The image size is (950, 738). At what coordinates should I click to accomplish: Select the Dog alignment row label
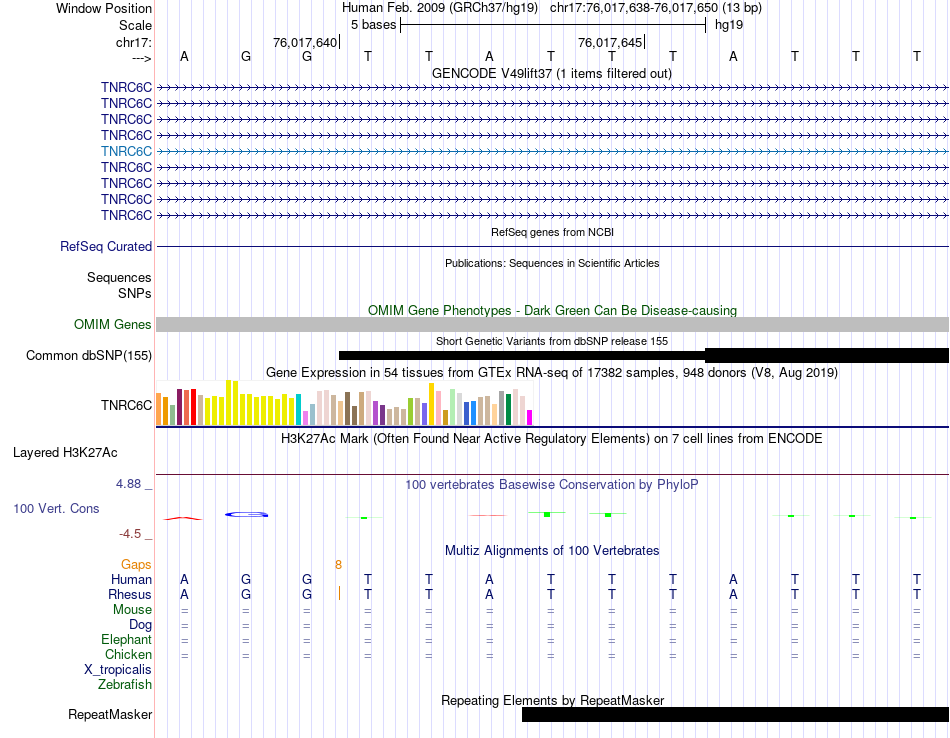coord(140,625)
